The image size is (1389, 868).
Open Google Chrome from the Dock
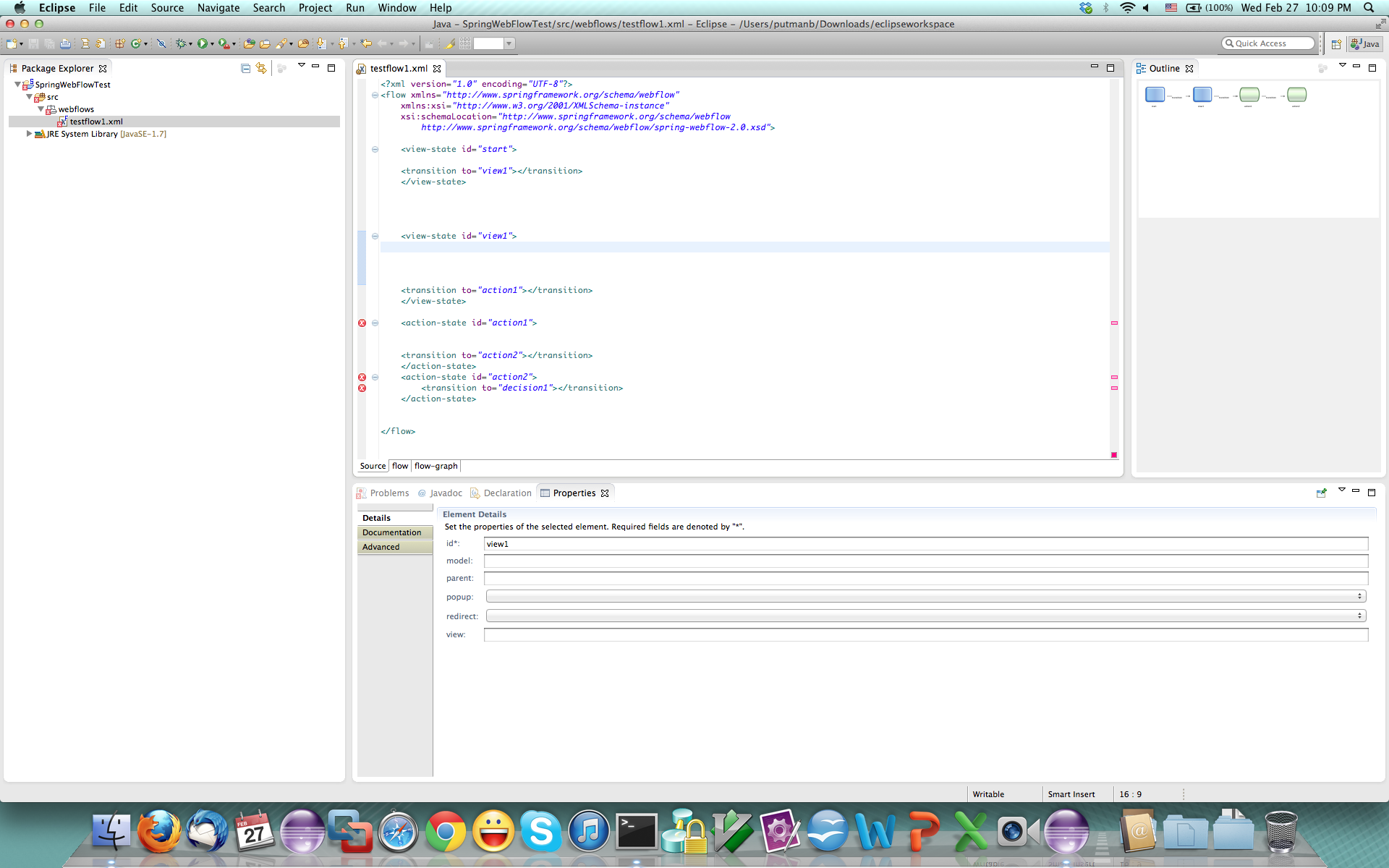(x=446, y=831)
